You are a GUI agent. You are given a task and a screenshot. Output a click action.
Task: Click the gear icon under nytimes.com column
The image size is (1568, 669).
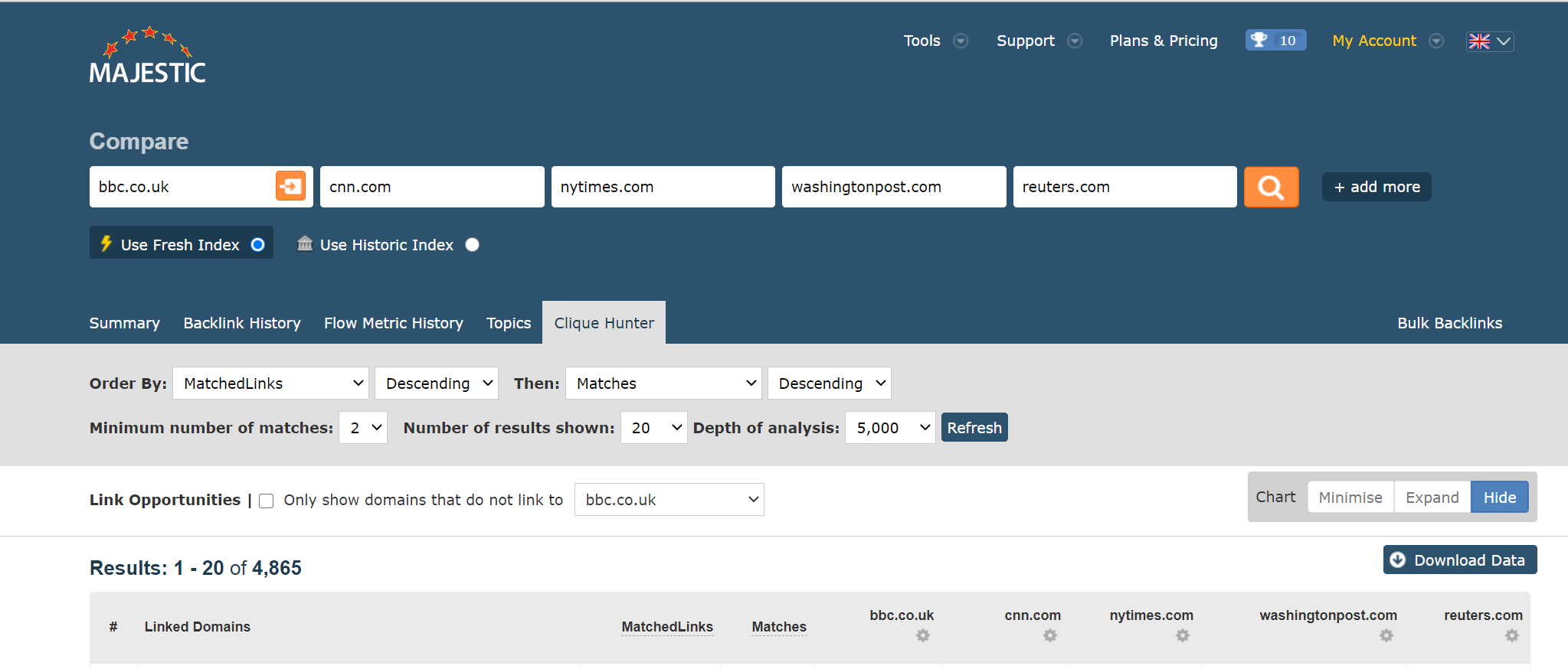(x=1183, y=635)
